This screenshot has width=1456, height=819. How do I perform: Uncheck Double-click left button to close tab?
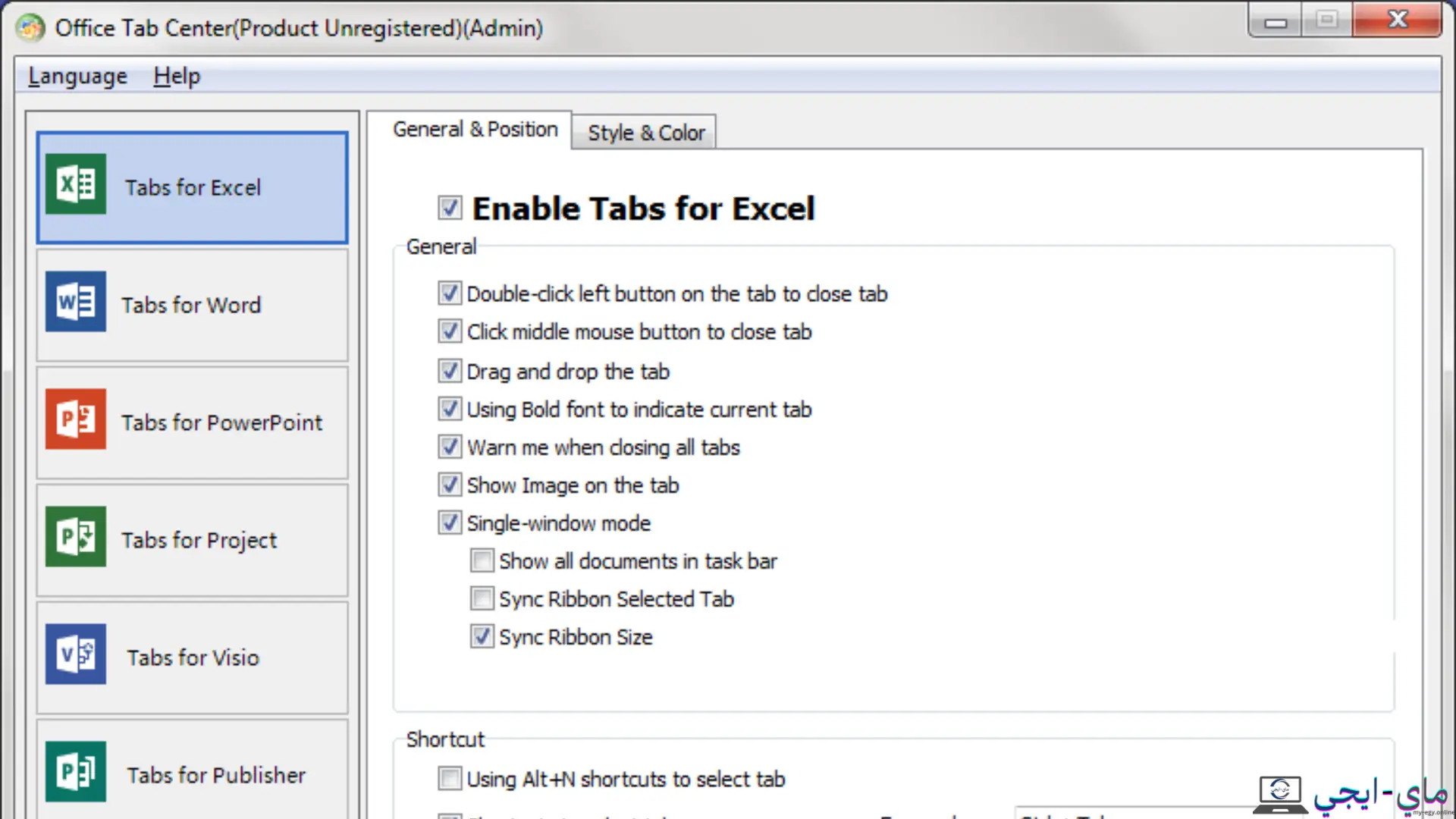point(450,293)
